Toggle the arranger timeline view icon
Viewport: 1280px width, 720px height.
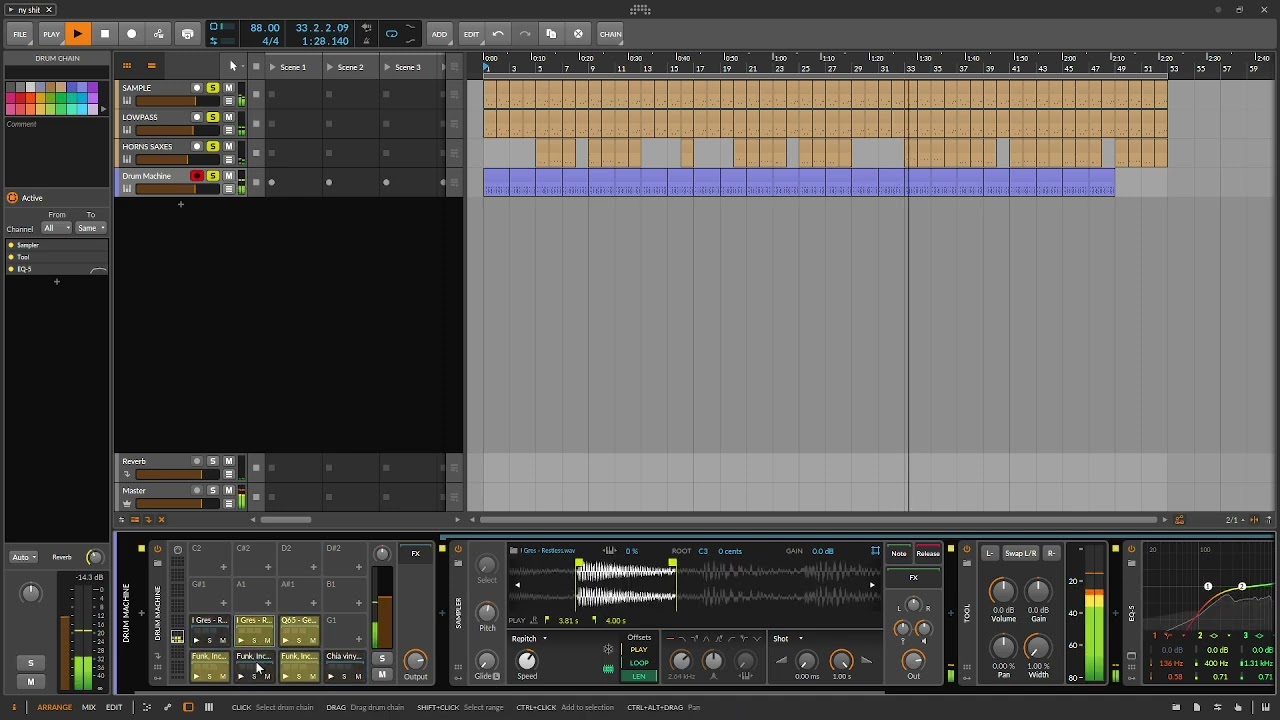point(151,67)
